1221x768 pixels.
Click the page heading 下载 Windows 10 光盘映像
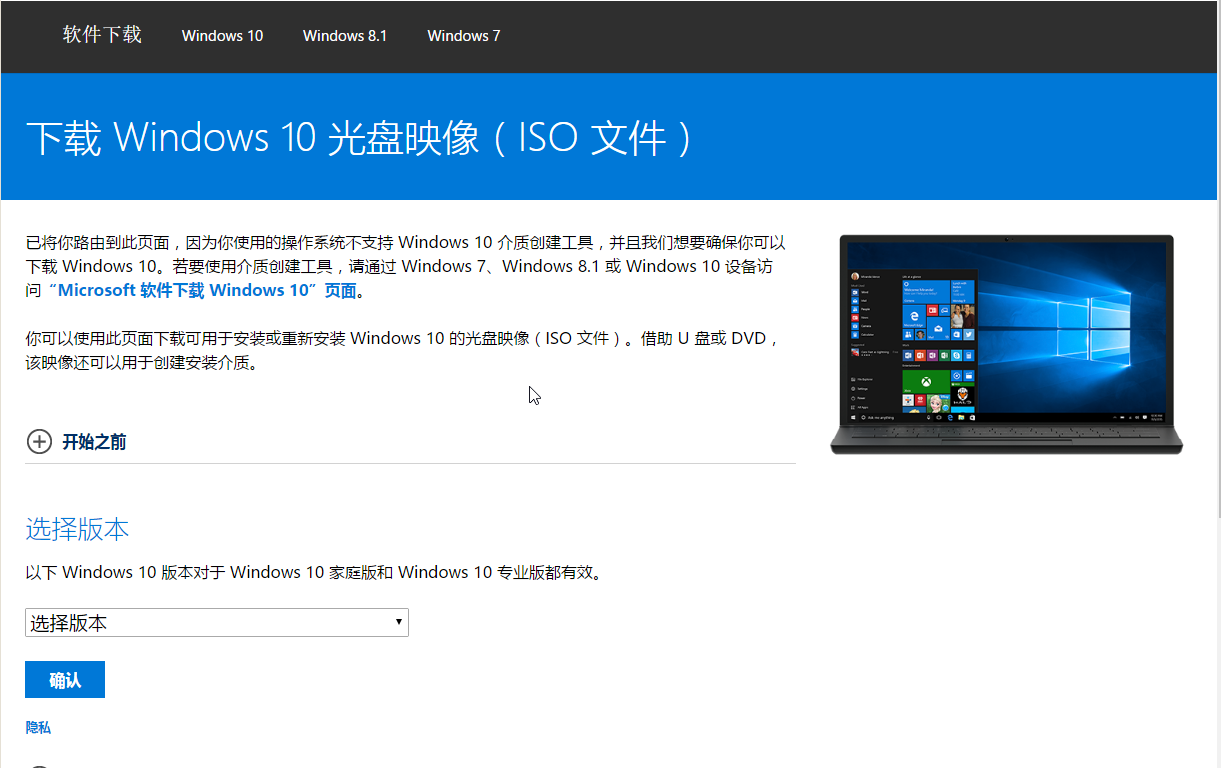(x=359, y=138)
